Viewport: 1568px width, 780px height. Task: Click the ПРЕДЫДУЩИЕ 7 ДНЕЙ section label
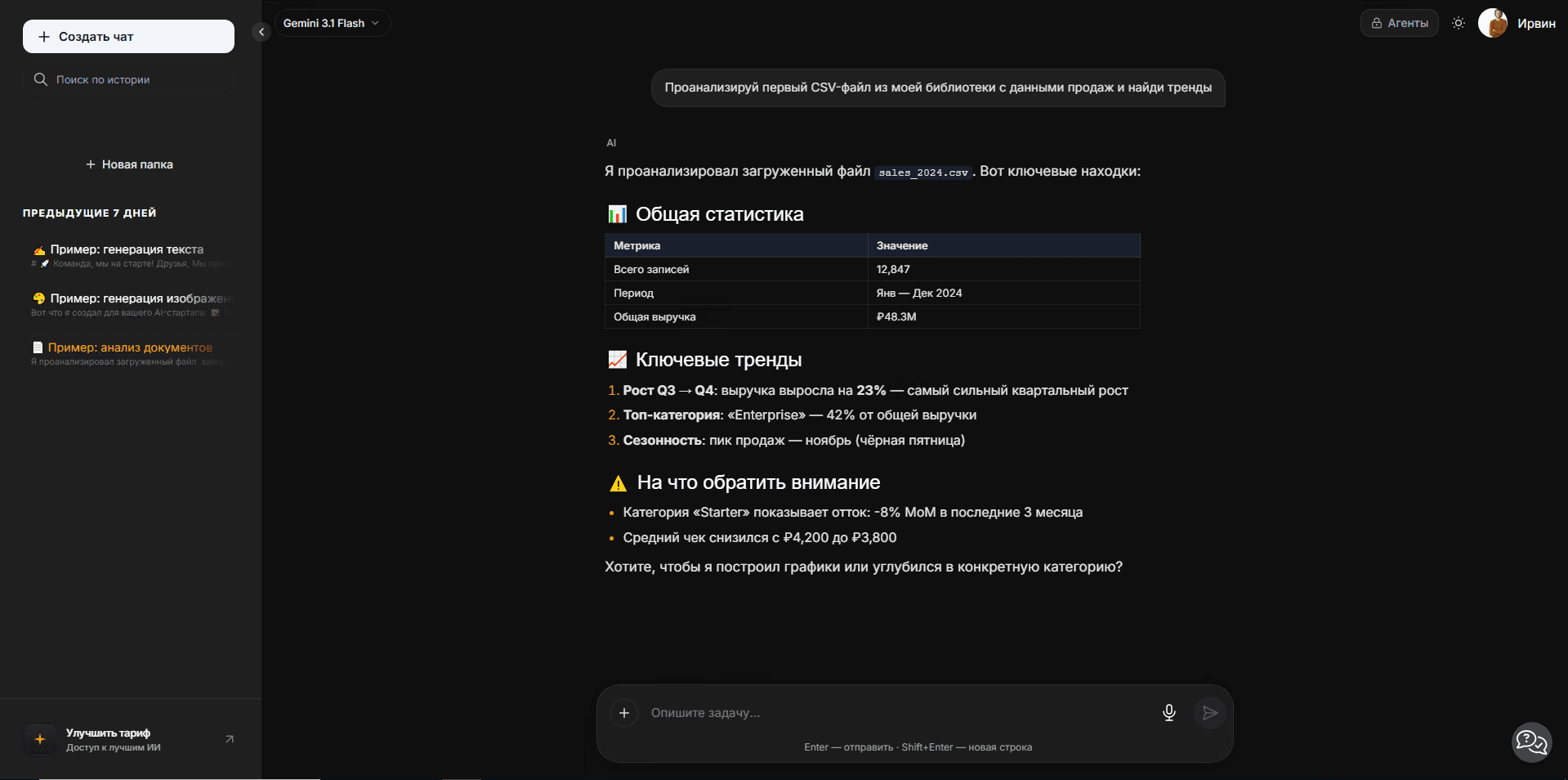click(x=90, y=213)
